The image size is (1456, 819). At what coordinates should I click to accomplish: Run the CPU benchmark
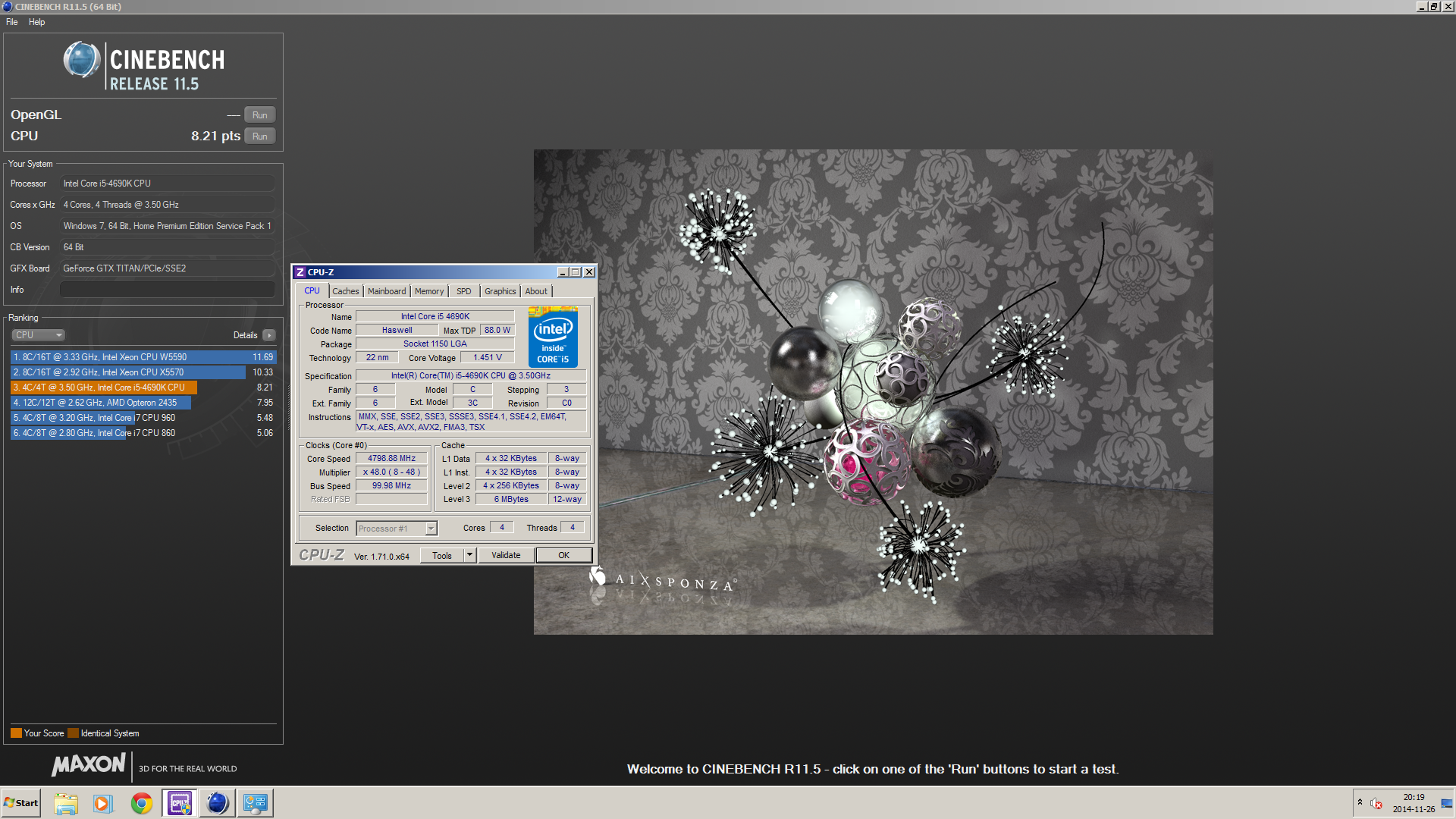point(260,136)
